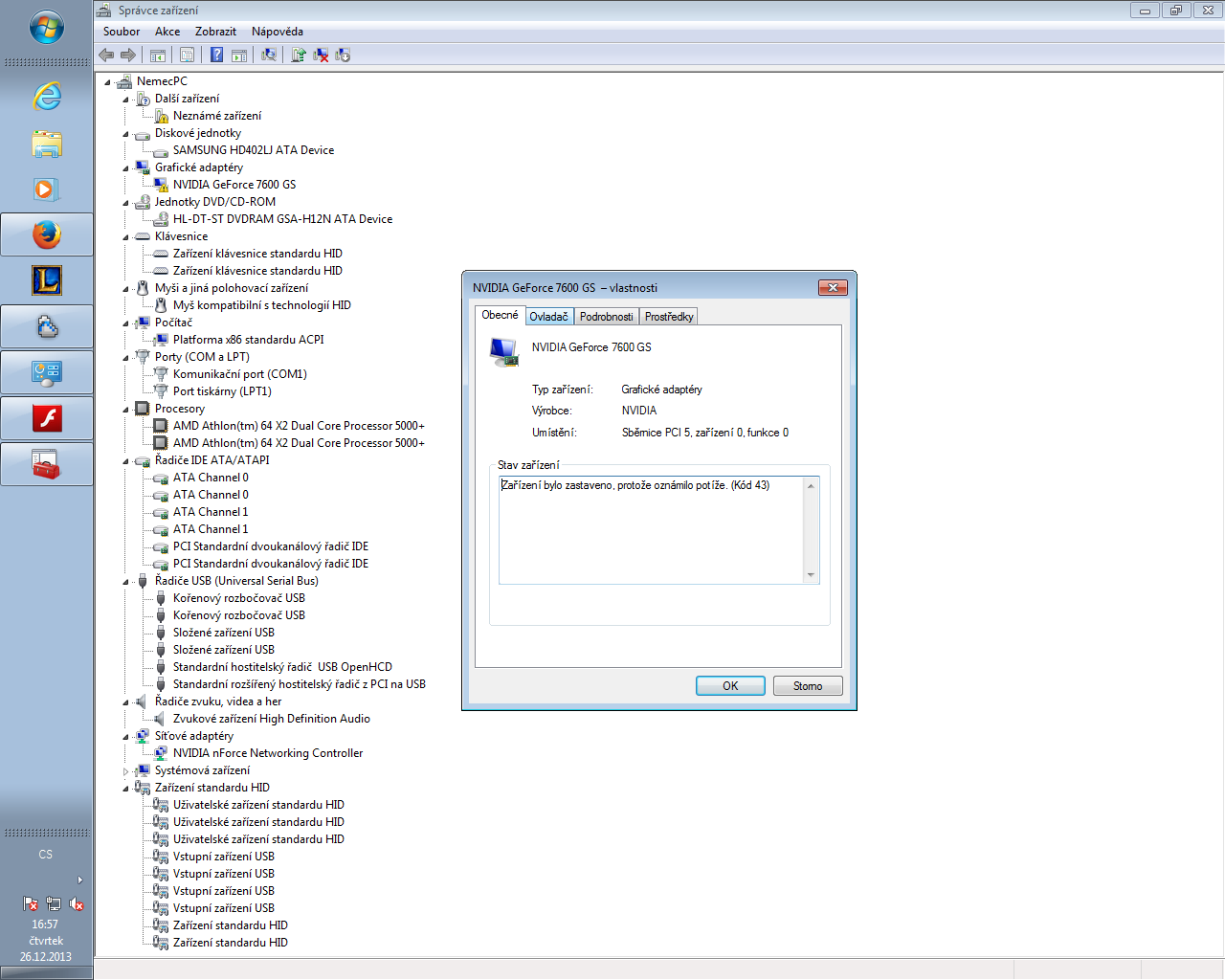Click the network tray icon
This screenshot has height=980, width=1225.
pos(54,903)
